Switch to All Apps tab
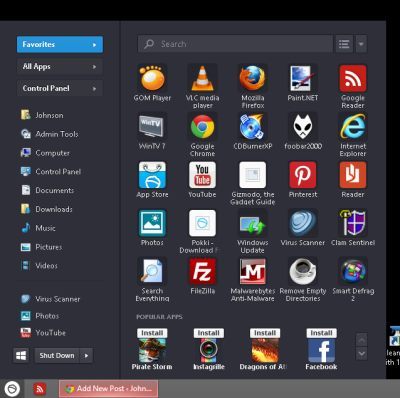400x398 pixels. (x=60, y=67)
